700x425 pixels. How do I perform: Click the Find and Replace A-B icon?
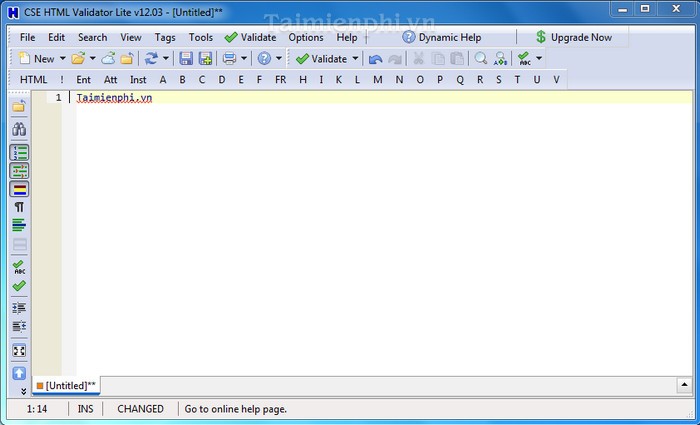point(500,58)
